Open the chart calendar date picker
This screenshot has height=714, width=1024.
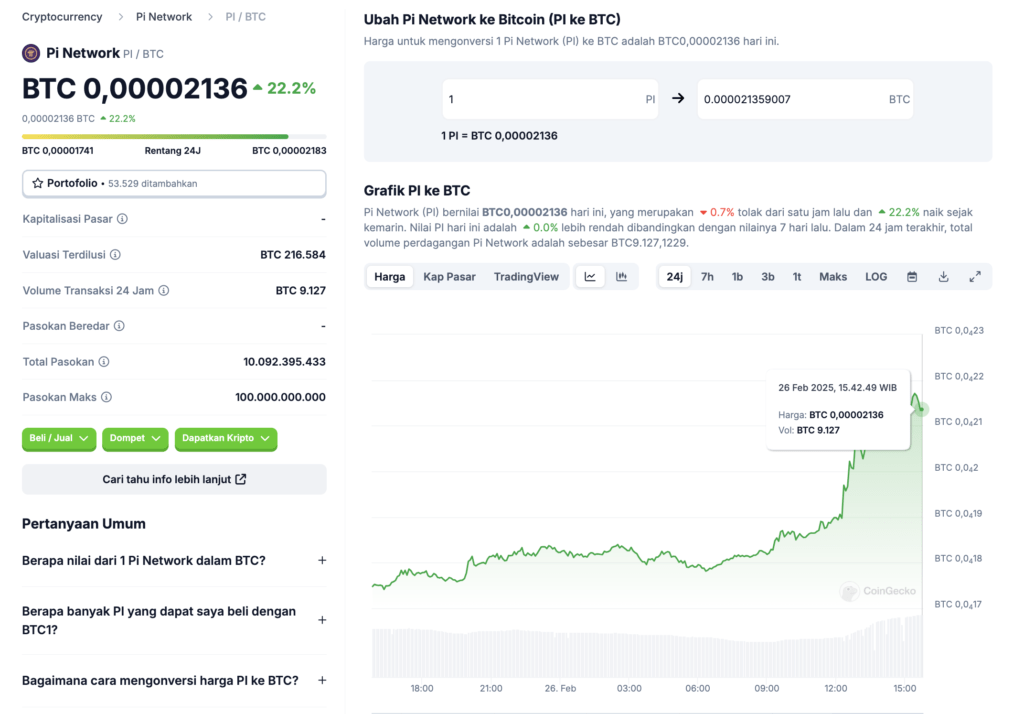[912, 277]
